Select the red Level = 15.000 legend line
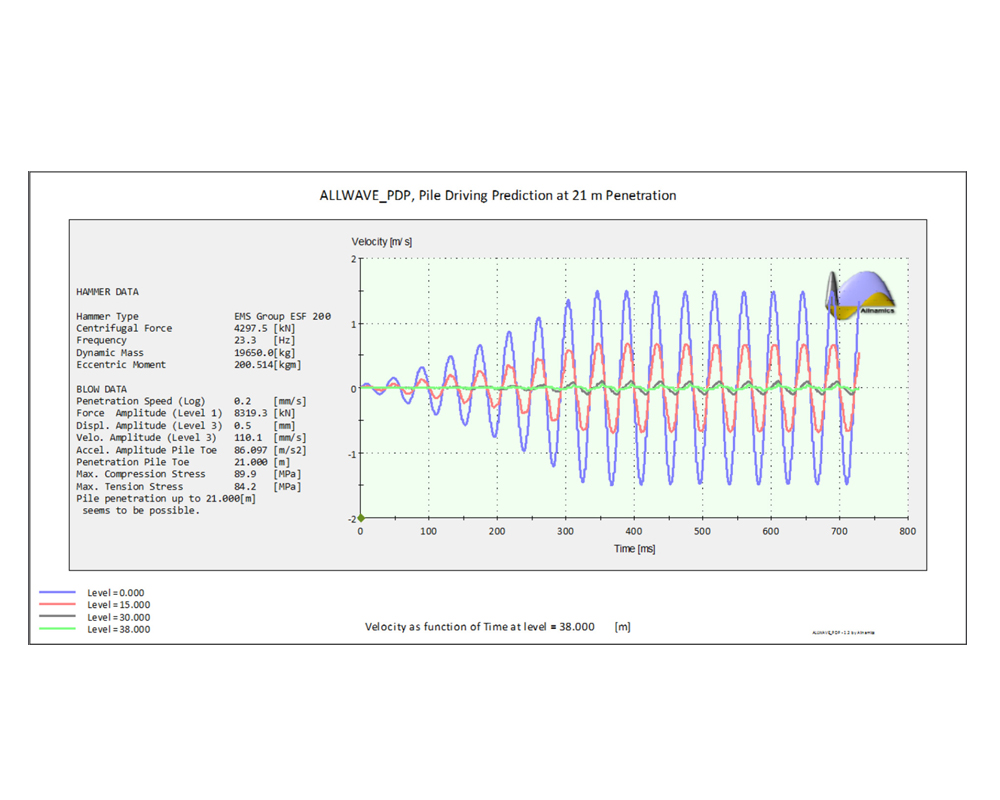1000x800 pixels. pos(57,605)
